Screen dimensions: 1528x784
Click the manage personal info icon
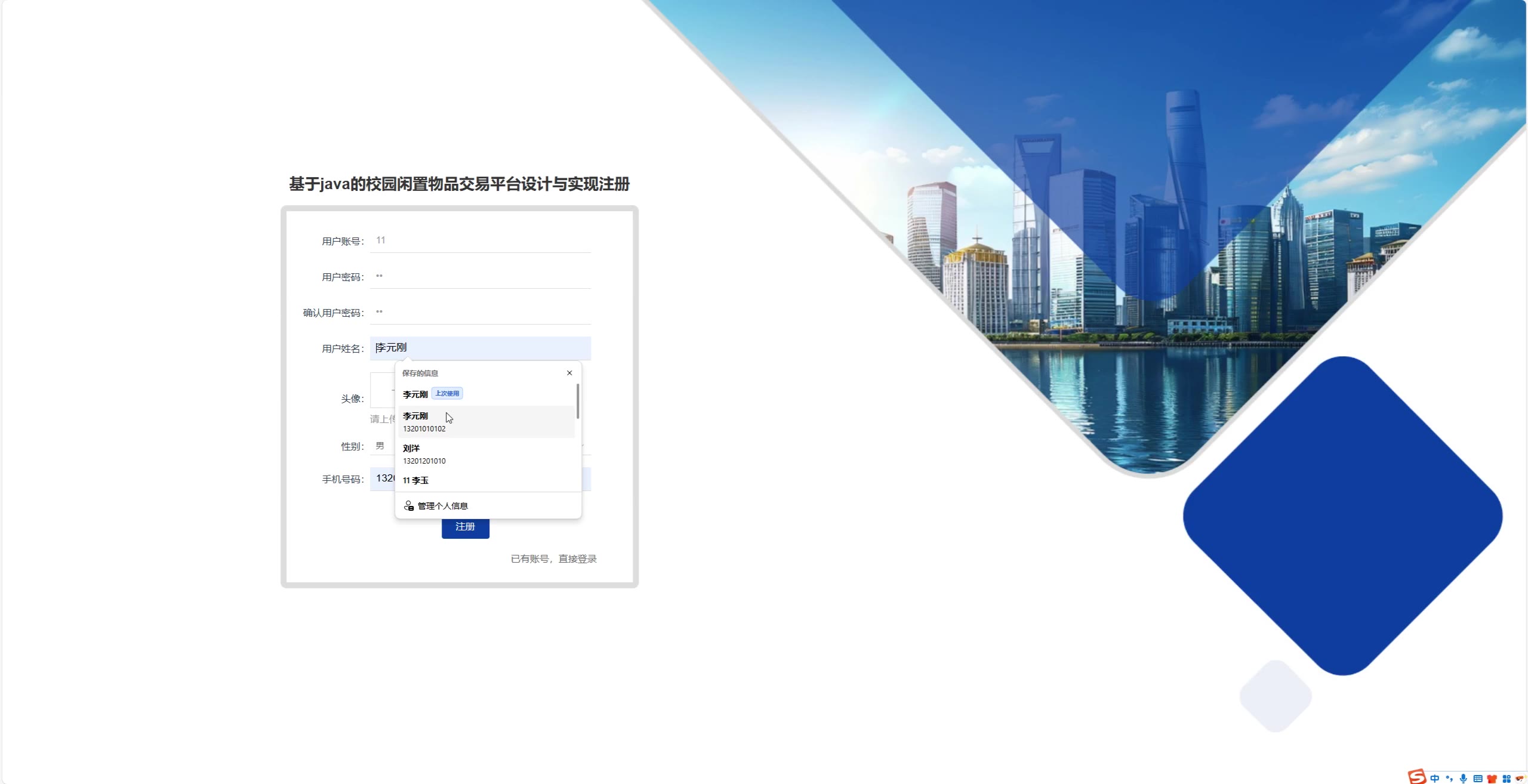[409, 506]
